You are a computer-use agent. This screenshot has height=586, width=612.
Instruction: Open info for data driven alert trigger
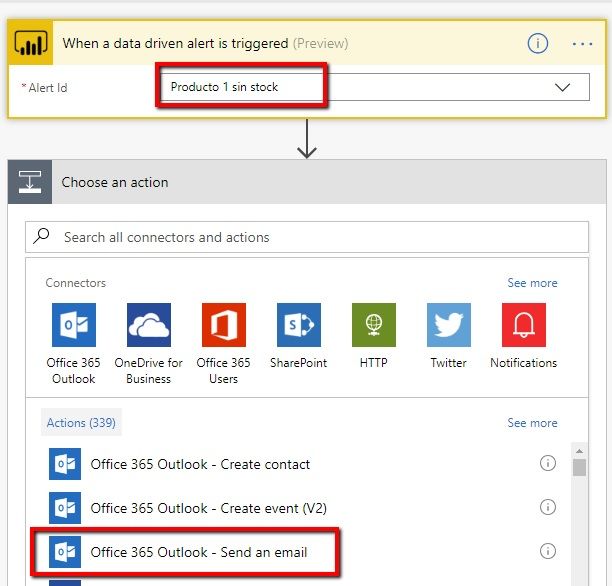point(537,43)
